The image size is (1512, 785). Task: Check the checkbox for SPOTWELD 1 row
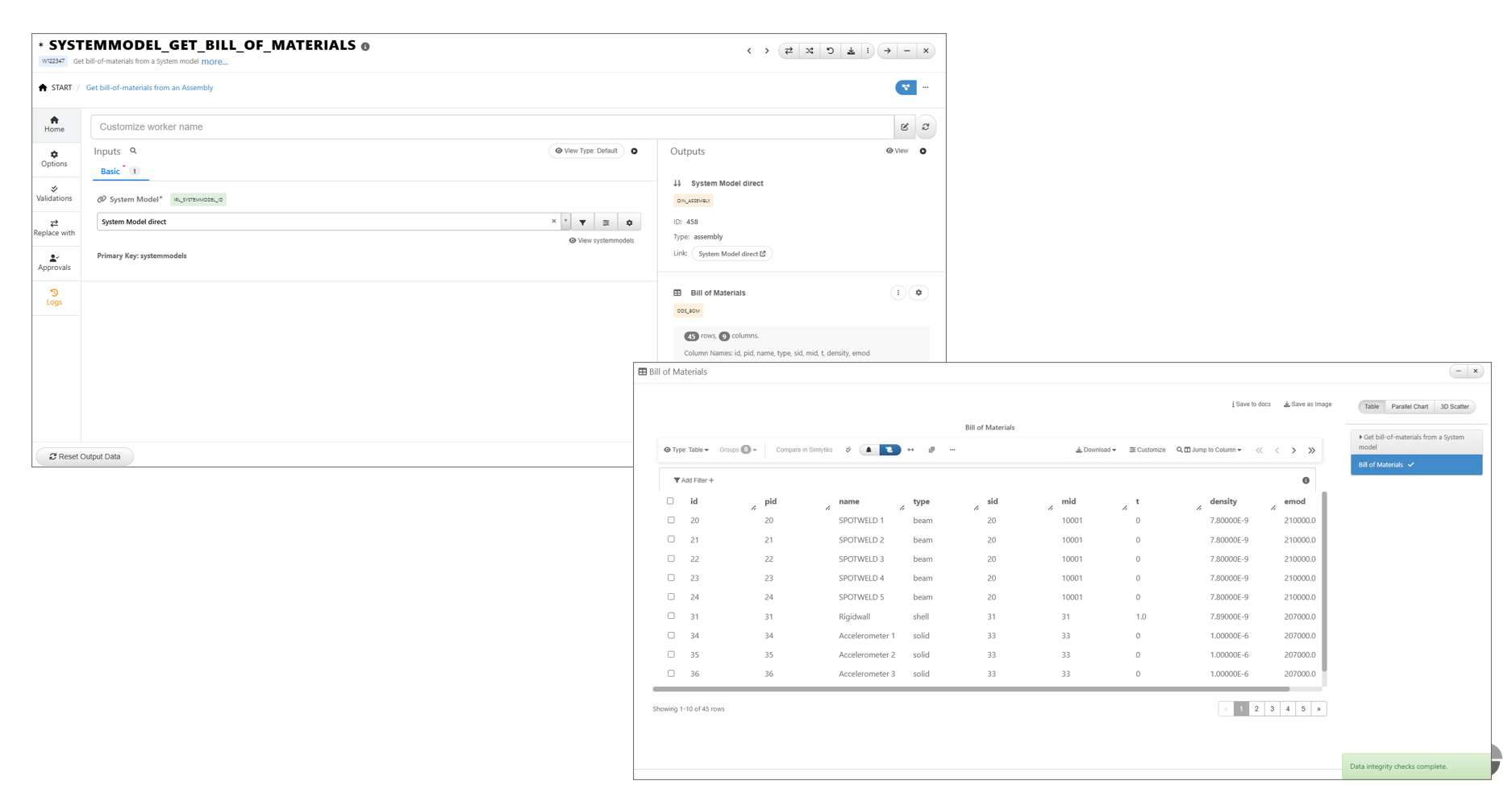tap(671, 521)
